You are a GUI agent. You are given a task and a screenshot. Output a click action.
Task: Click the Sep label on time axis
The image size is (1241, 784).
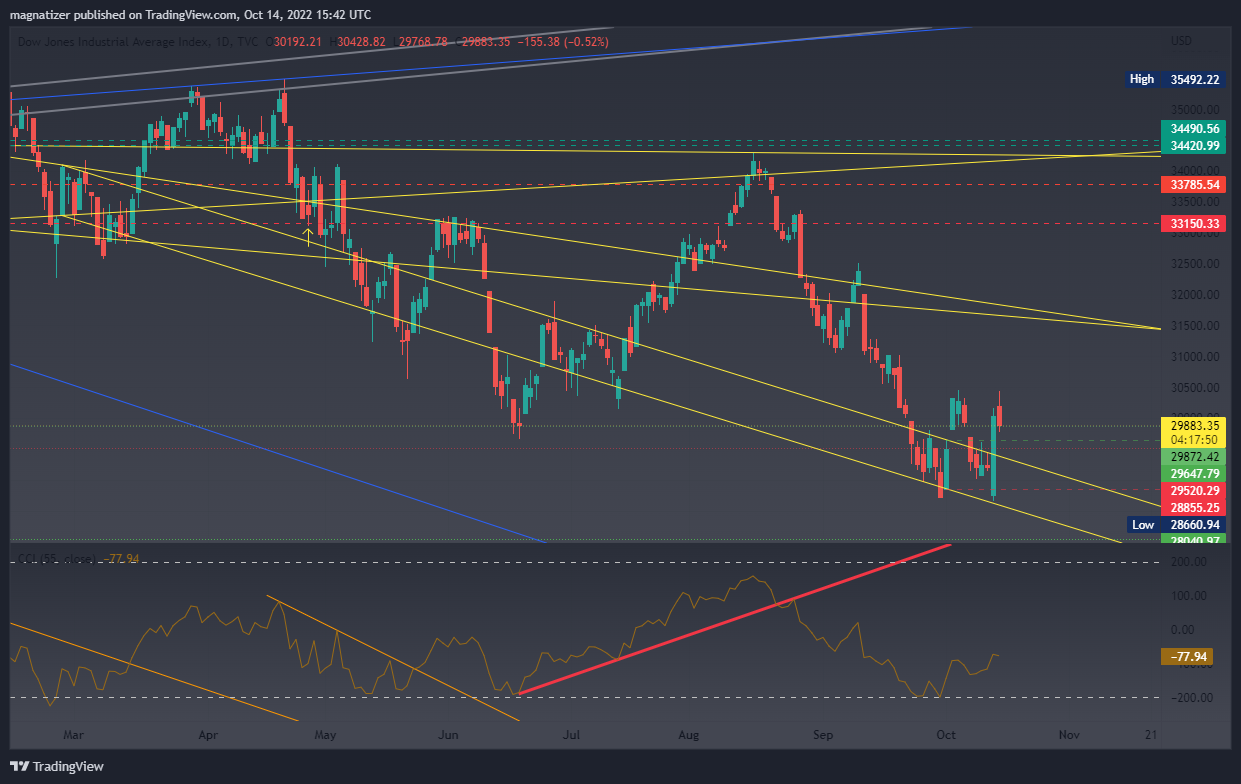coord(823,735)
